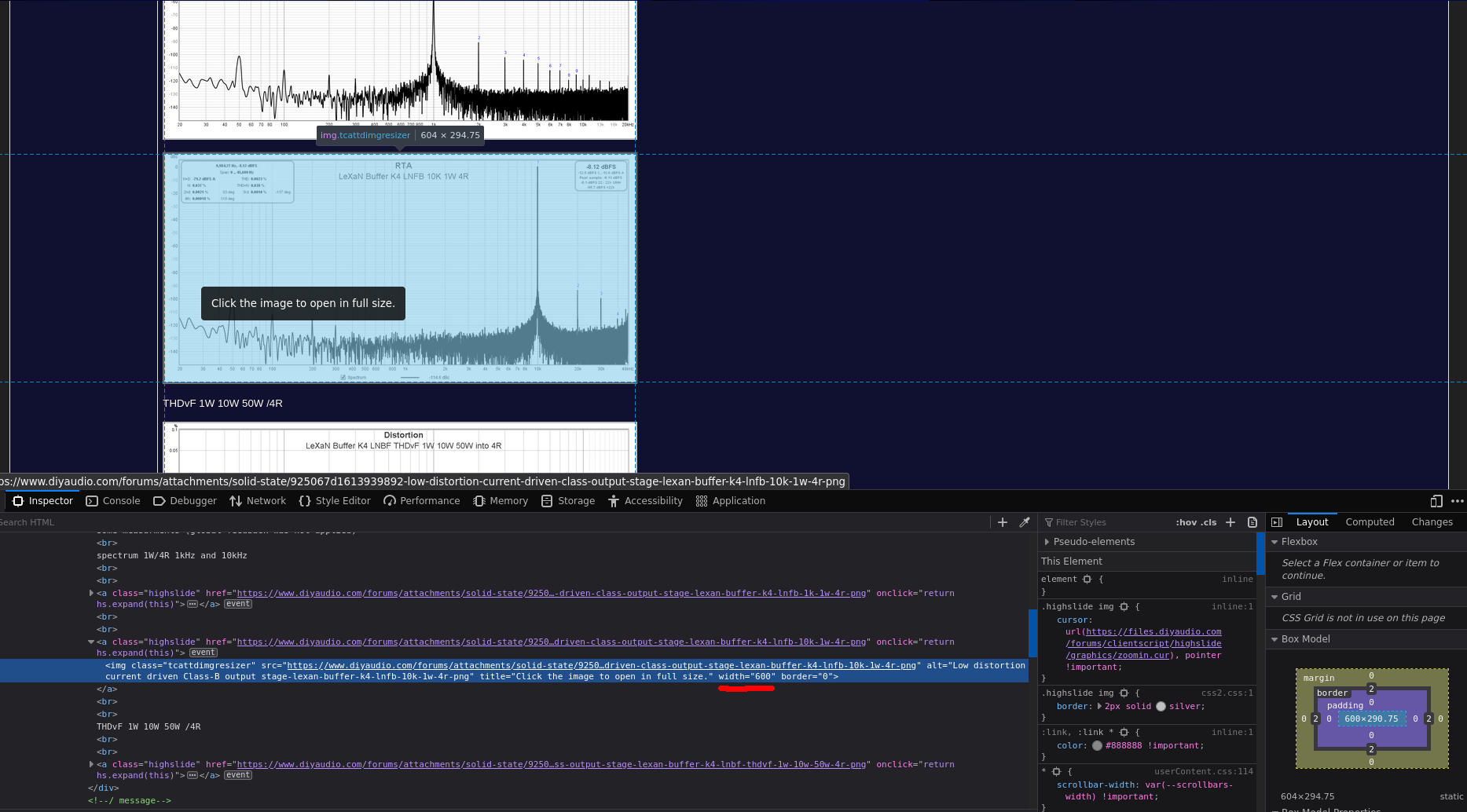This screenshot has height=812, width=1467.
Task: Select 'spectrum 1W/4R 1kHz and 10kHz' text node
Action: click(x=172, y=555)
